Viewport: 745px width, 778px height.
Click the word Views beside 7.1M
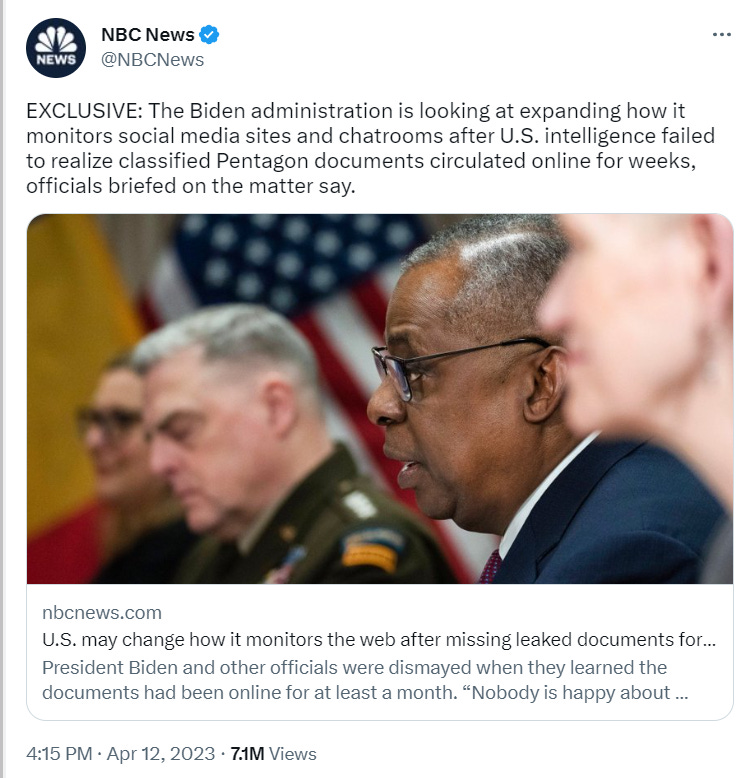pos(292,754)
